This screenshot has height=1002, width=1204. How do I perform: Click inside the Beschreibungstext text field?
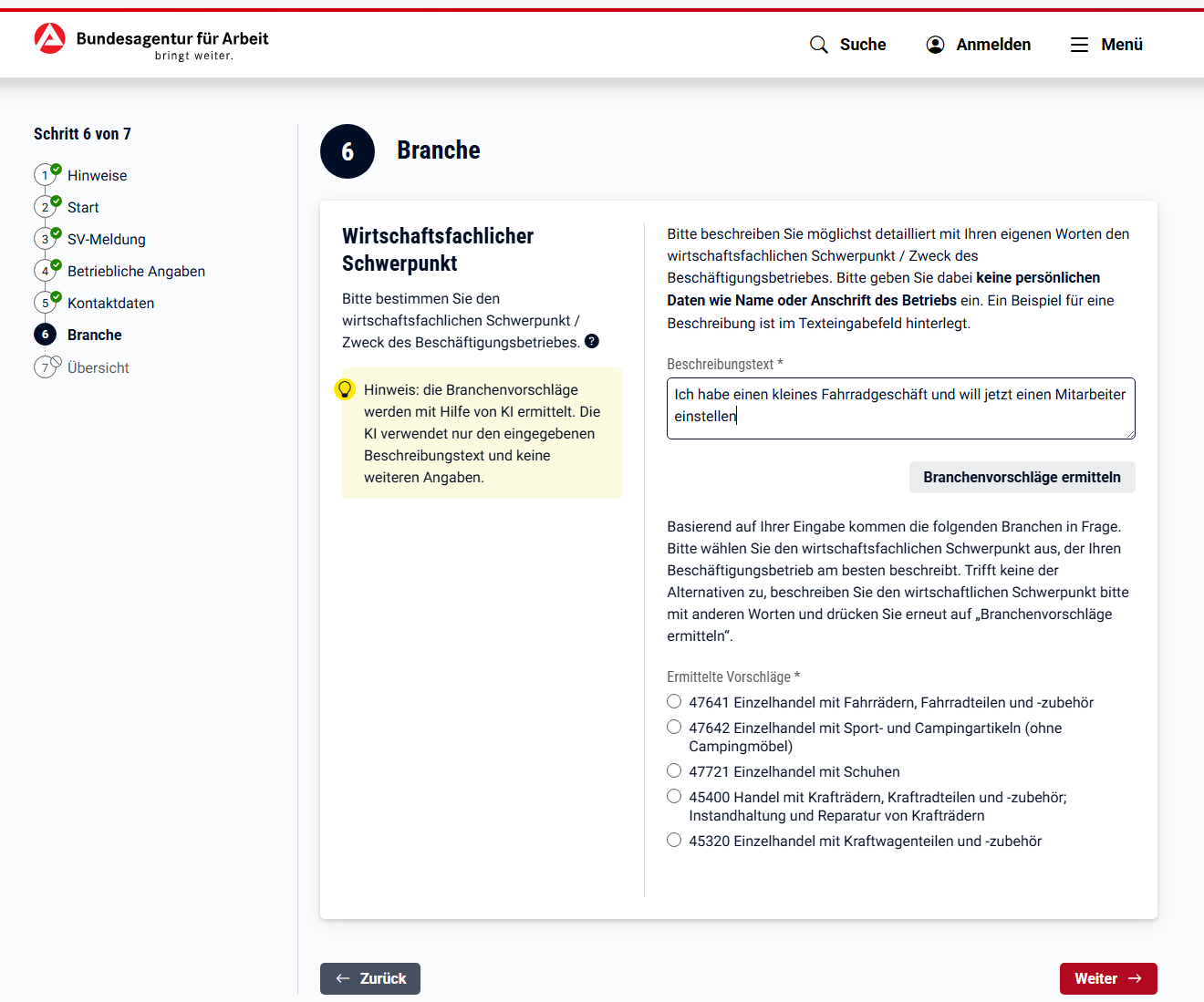click(x=900, y=408)
